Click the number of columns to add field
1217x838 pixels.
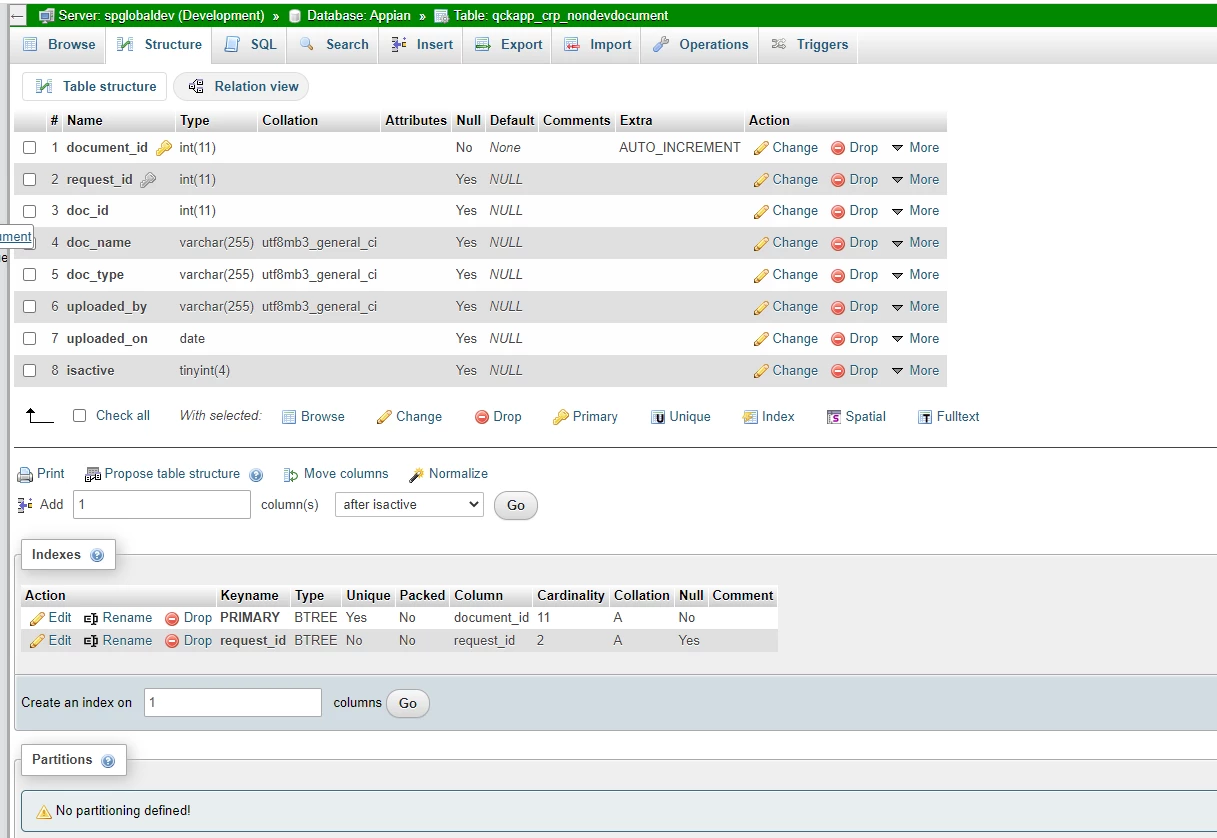pyautogui.click(x=162, y=505)
